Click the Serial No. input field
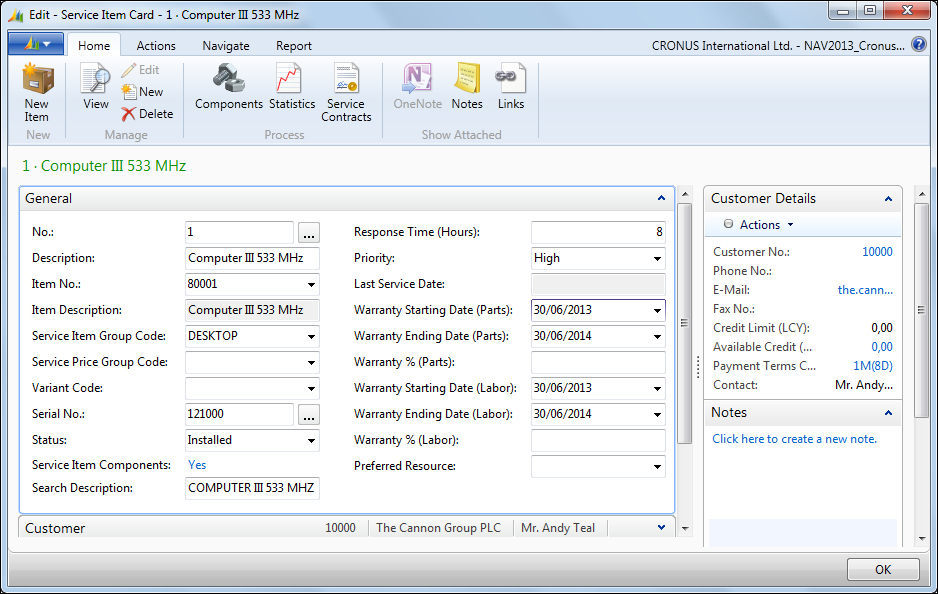This screenshot has width=938, height=594. (239, 414)
